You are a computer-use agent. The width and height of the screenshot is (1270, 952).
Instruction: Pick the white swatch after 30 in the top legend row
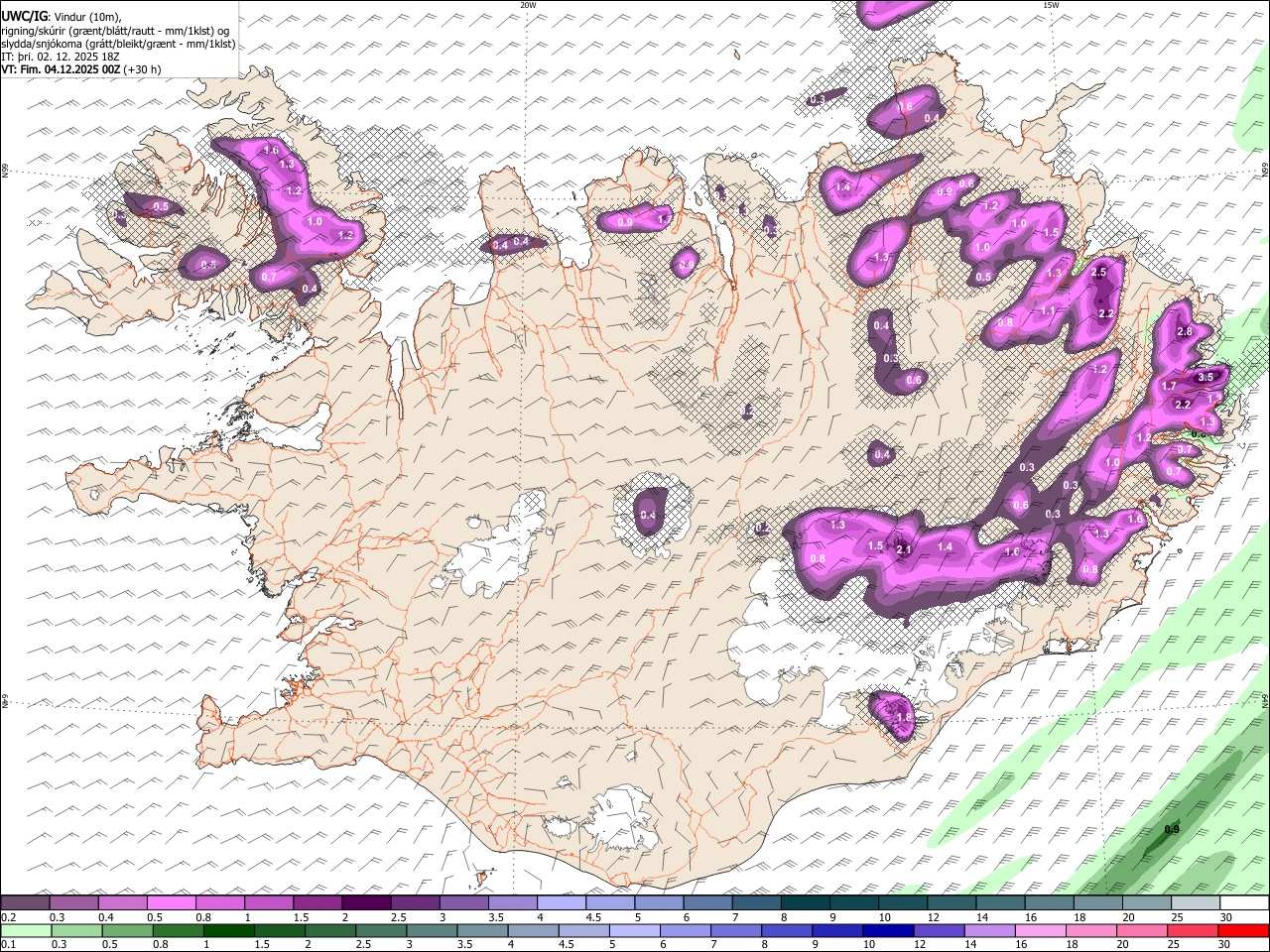tap(1244, 903)
